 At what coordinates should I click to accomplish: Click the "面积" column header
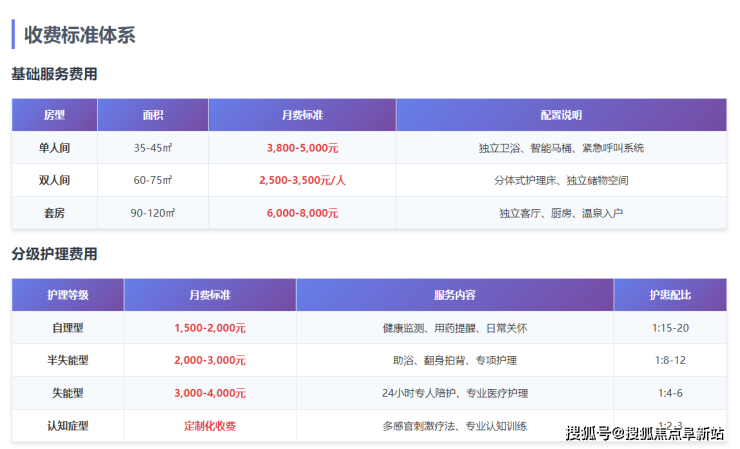click(x=153, y=115)
